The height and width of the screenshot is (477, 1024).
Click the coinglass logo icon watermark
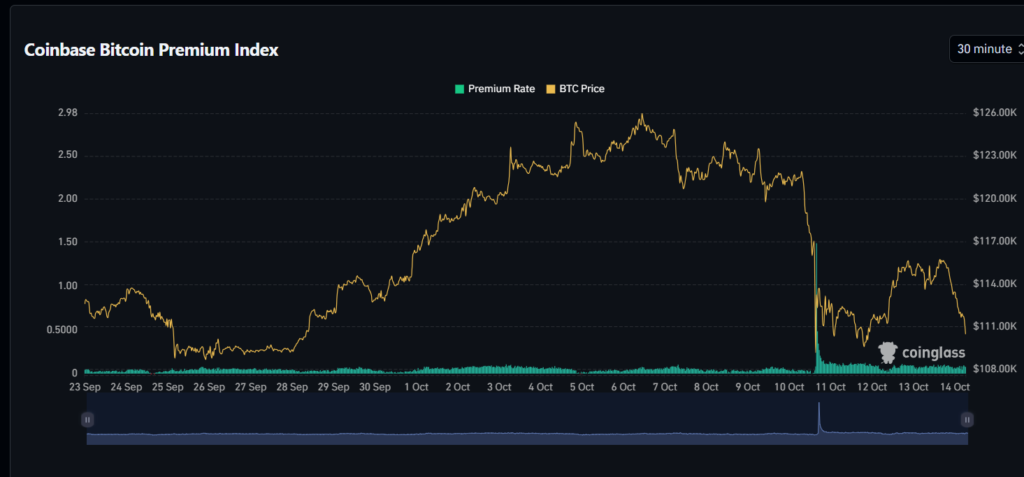pos(887,352)
